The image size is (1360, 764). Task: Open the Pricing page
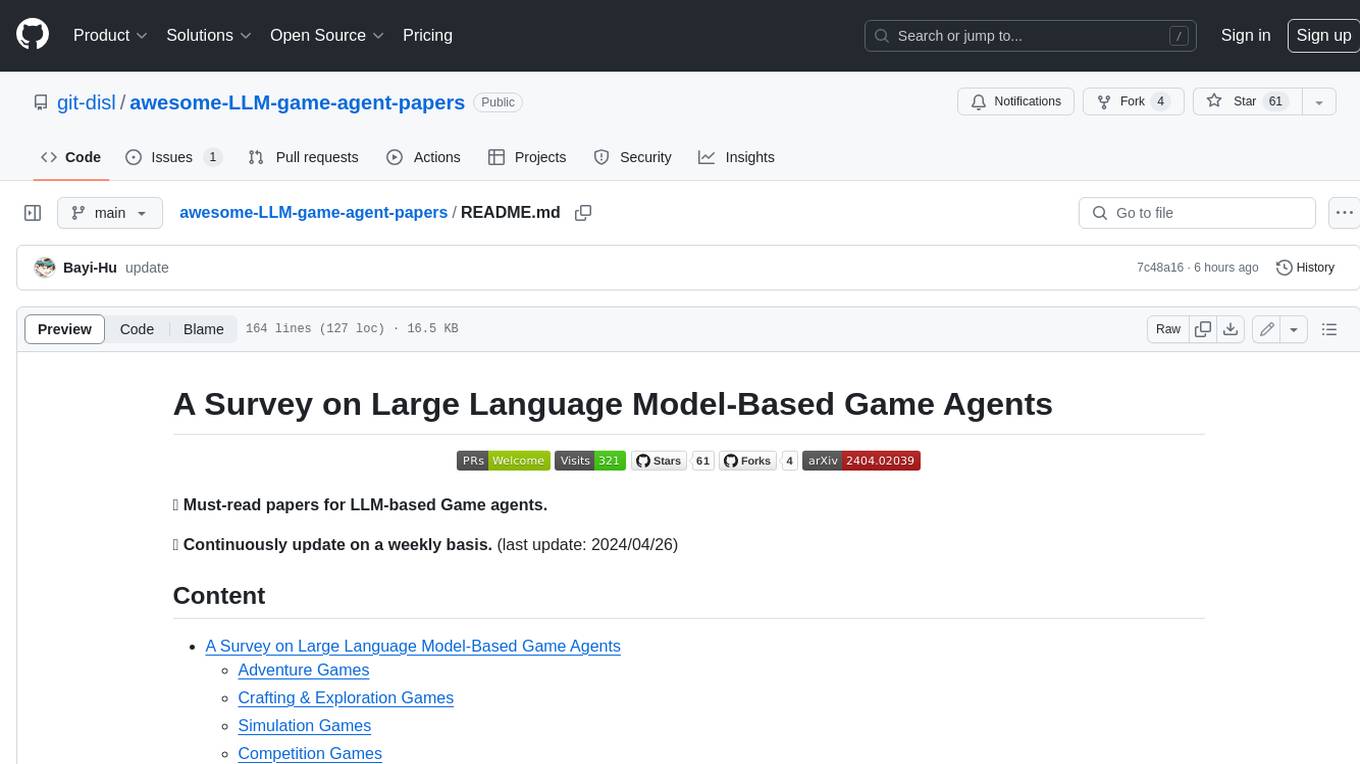pos(427,35)
